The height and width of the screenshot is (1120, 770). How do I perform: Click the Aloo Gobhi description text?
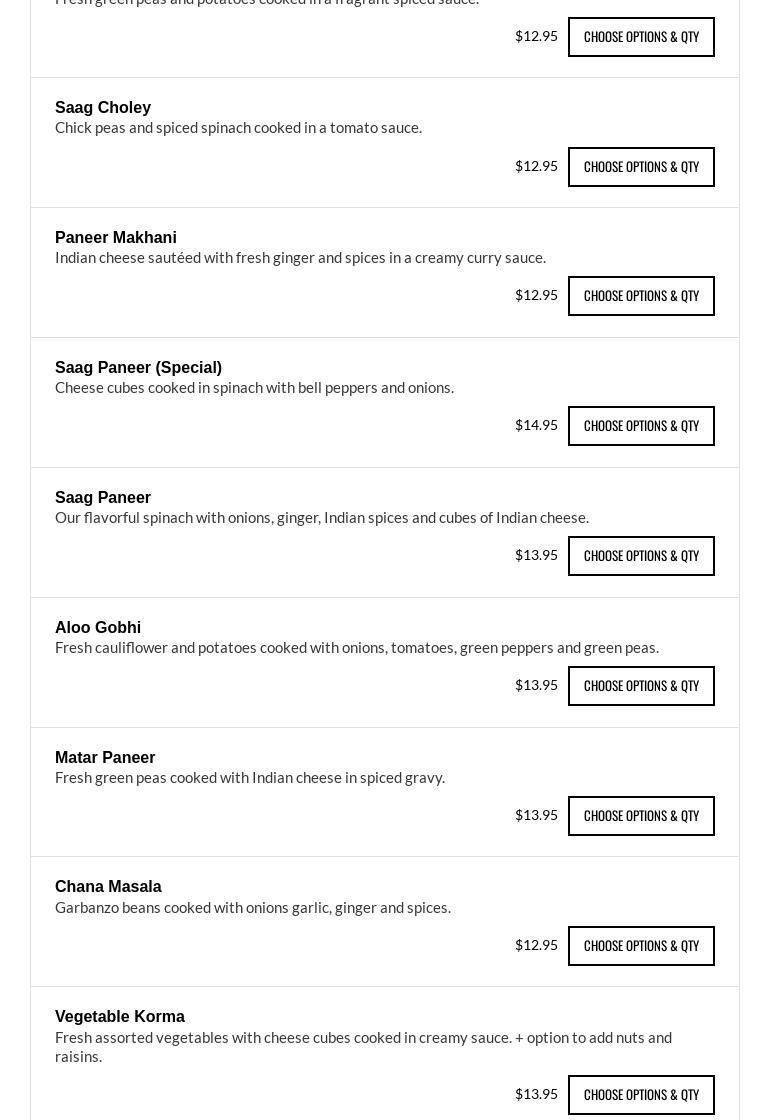click(x=357, y=647)
